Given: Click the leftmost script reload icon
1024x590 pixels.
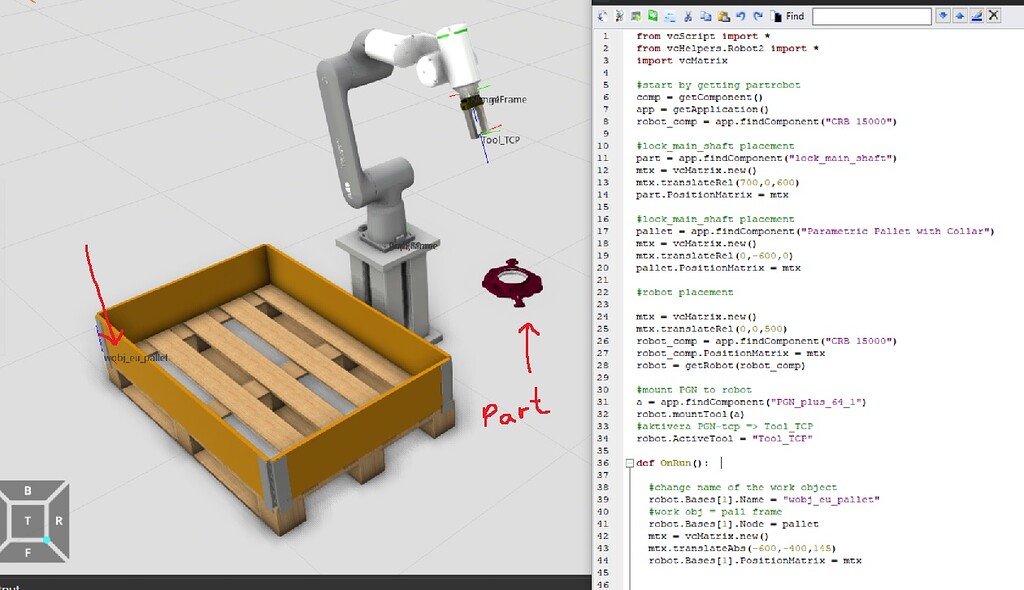Looking at the screenshot, I should point(603,16).
